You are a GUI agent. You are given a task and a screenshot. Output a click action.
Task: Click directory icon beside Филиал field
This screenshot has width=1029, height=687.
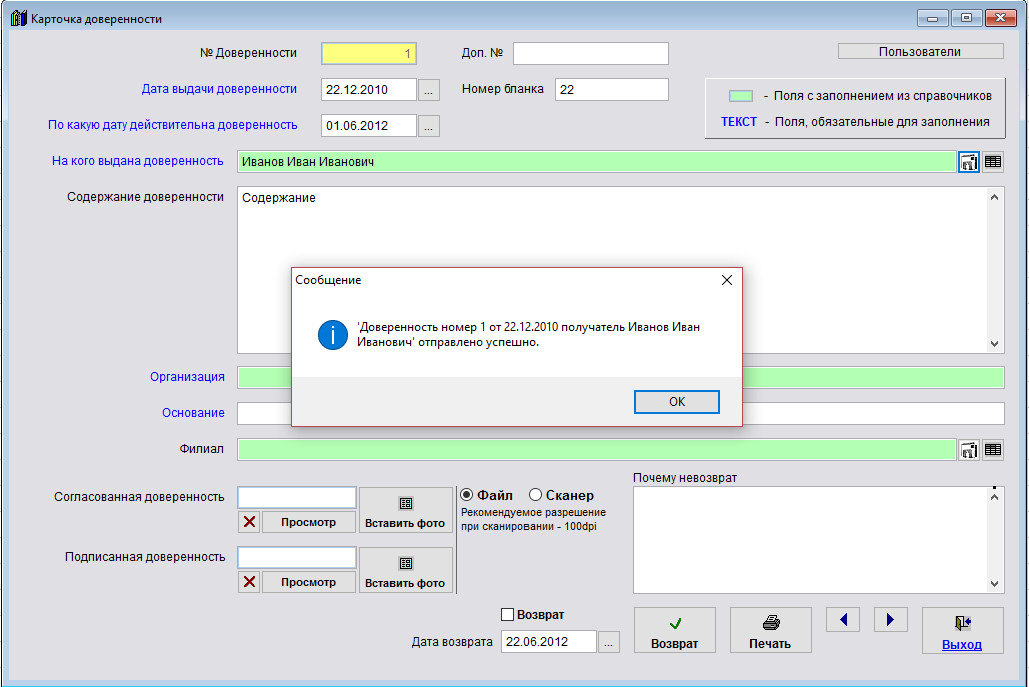click(969, 449)
